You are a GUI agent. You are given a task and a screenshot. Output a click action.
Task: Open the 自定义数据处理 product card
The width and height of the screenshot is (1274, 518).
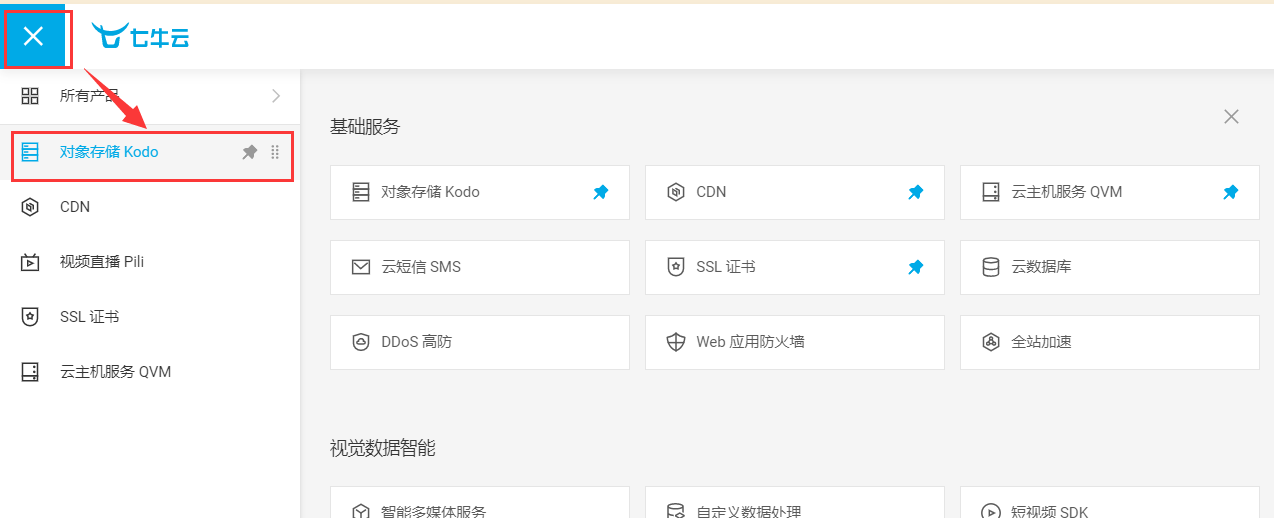[x=795, y=502]
